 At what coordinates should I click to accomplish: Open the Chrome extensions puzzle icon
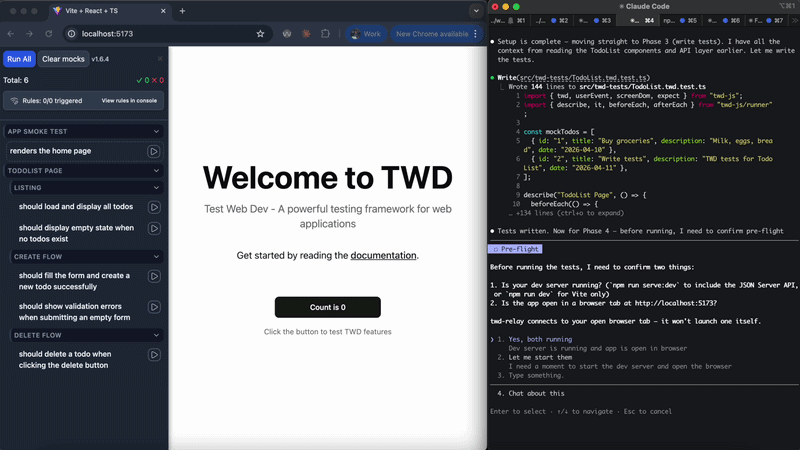(x=325, y=34)
